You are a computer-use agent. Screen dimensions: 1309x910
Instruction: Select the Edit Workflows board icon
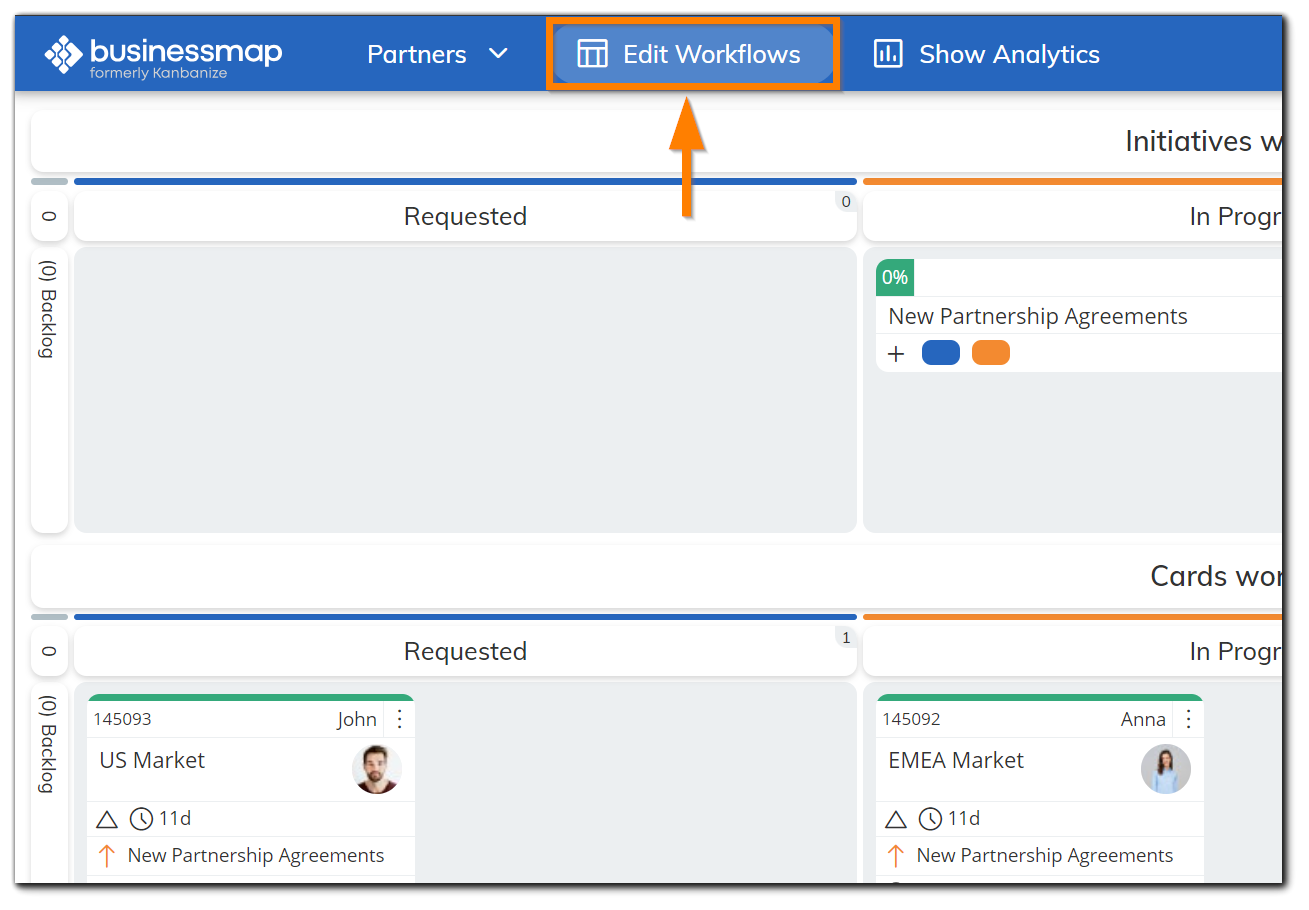coord(592,55)
